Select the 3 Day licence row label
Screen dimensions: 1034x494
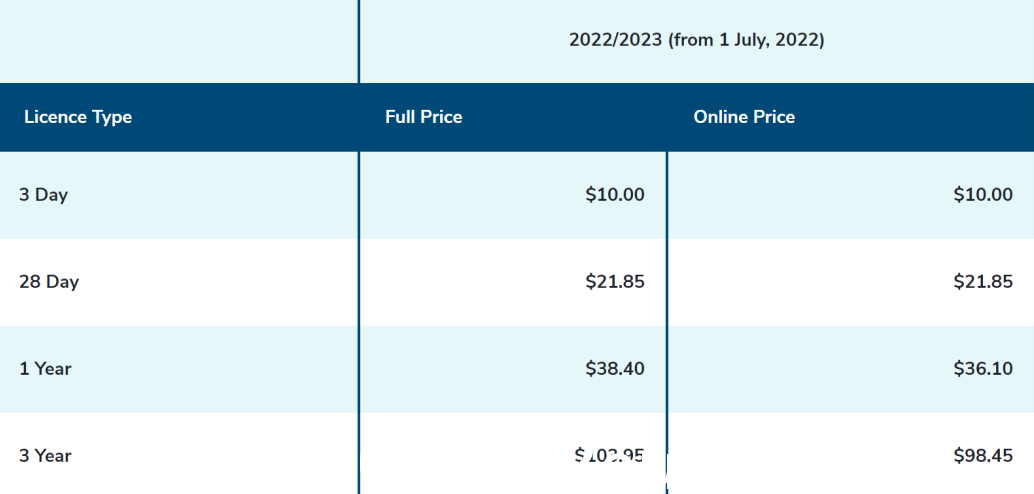tap(43, 195)
